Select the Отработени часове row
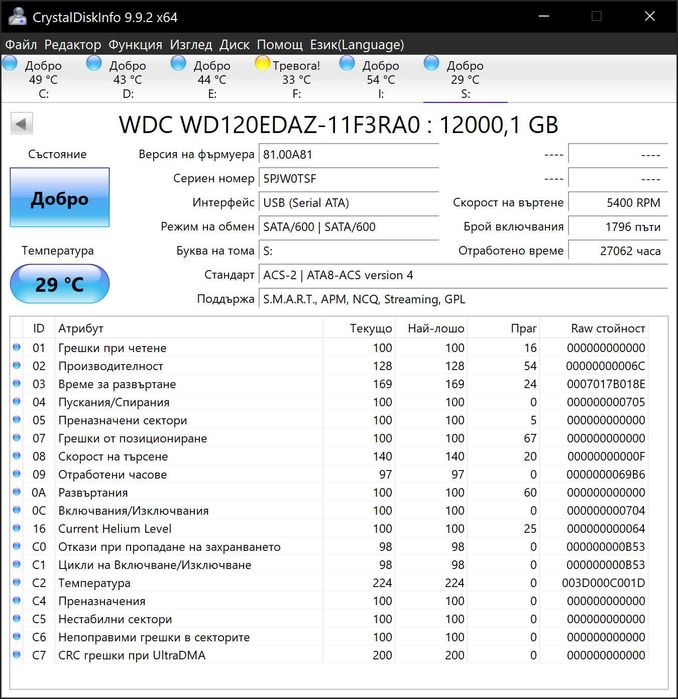 pyautogui.click(x=329, y=474)
